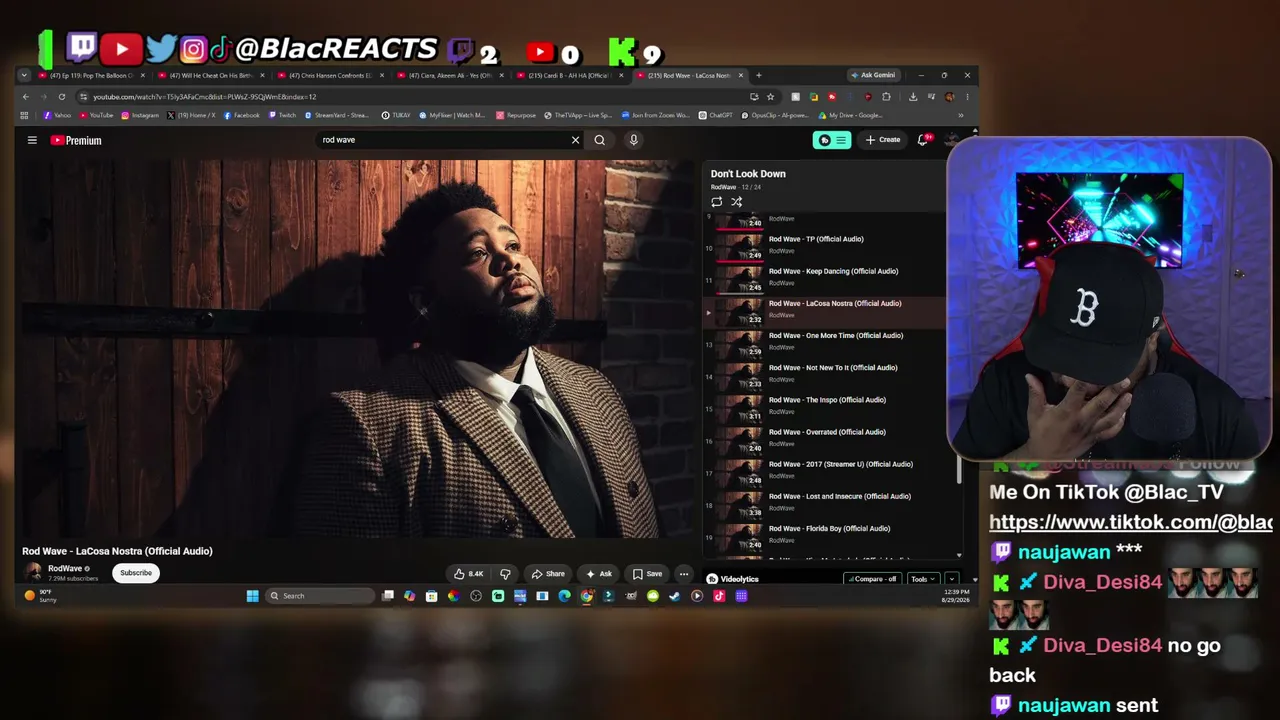
Task: Toggle the Videolytics Compare switch
Action: [x=873, y=579]
